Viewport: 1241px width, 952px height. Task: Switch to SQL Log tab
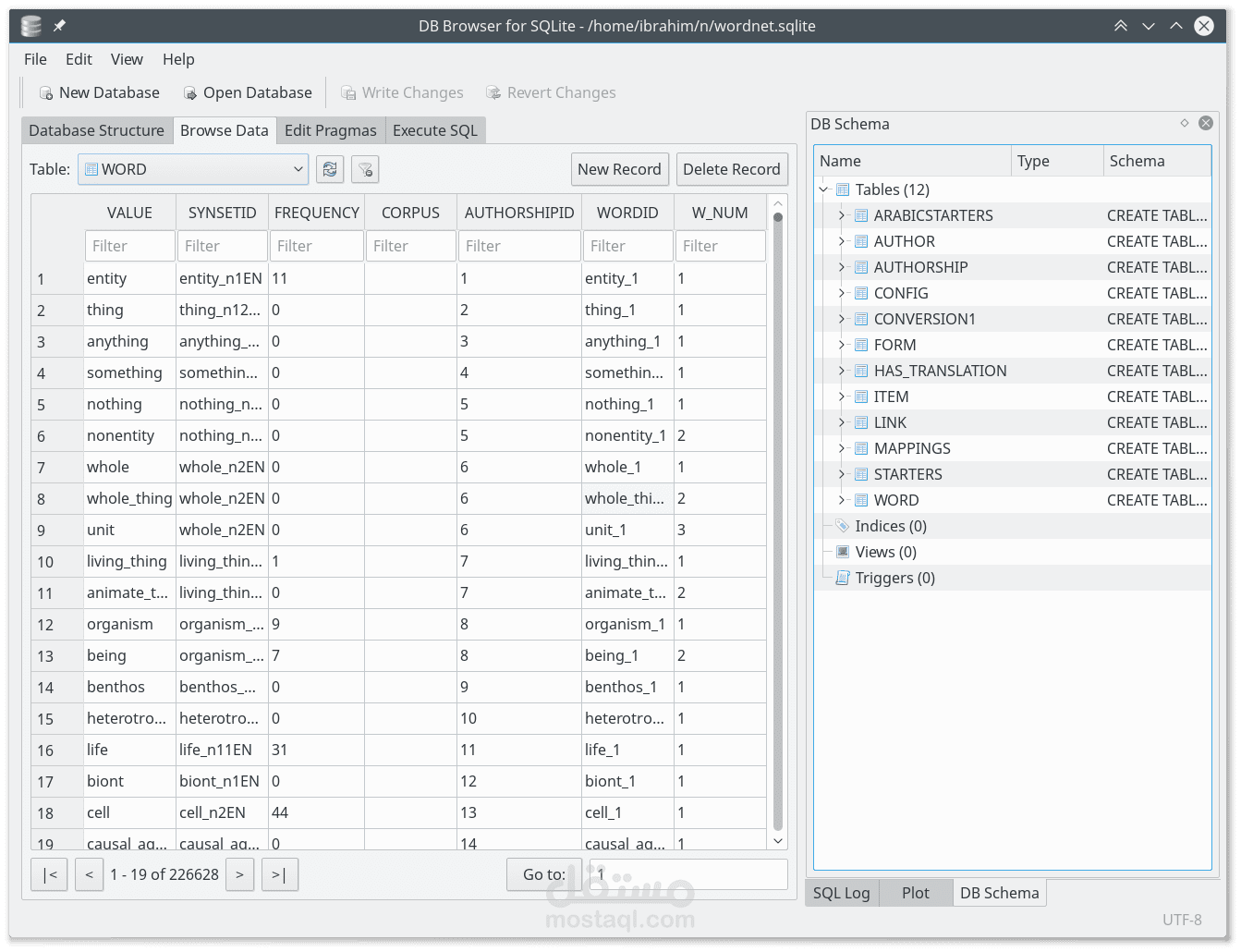click(841, 893)
